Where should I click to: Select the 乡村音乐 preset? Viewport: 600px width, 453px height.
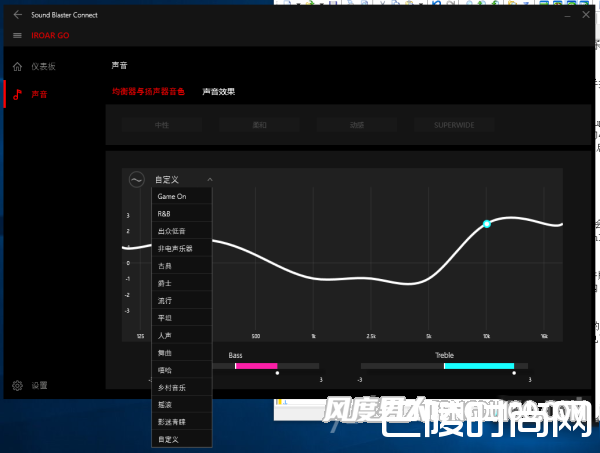pos(182,388)
